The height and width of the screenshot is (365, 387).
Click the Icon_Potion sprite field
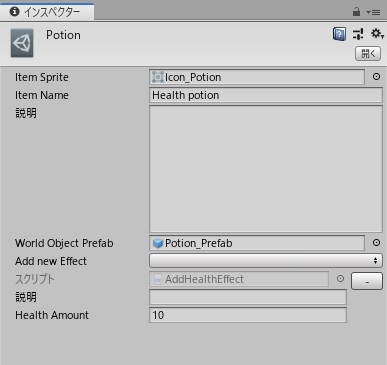tap(257, 77)
